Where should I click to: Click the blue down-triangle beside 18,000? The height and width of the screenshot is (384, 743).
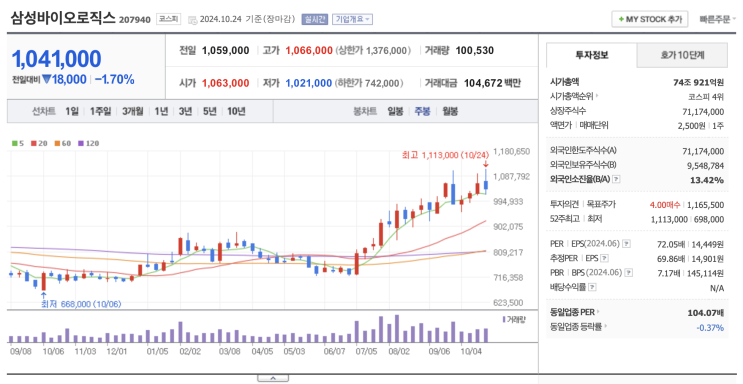coord(46,79)
